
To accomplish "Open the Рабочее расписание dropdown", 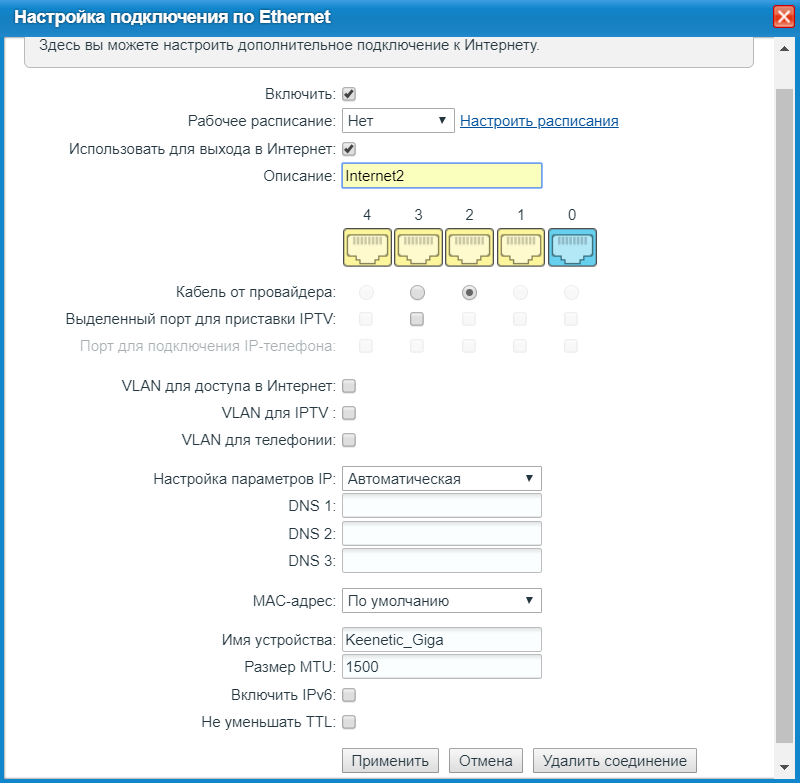I will click(398, 121).
